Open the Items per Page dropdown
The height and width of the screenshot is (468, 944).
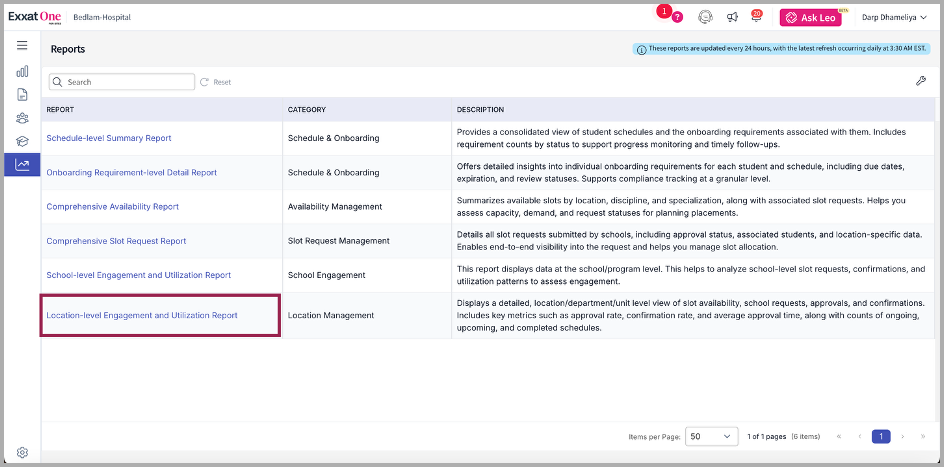pyautogui.click(x=711, y=436)
